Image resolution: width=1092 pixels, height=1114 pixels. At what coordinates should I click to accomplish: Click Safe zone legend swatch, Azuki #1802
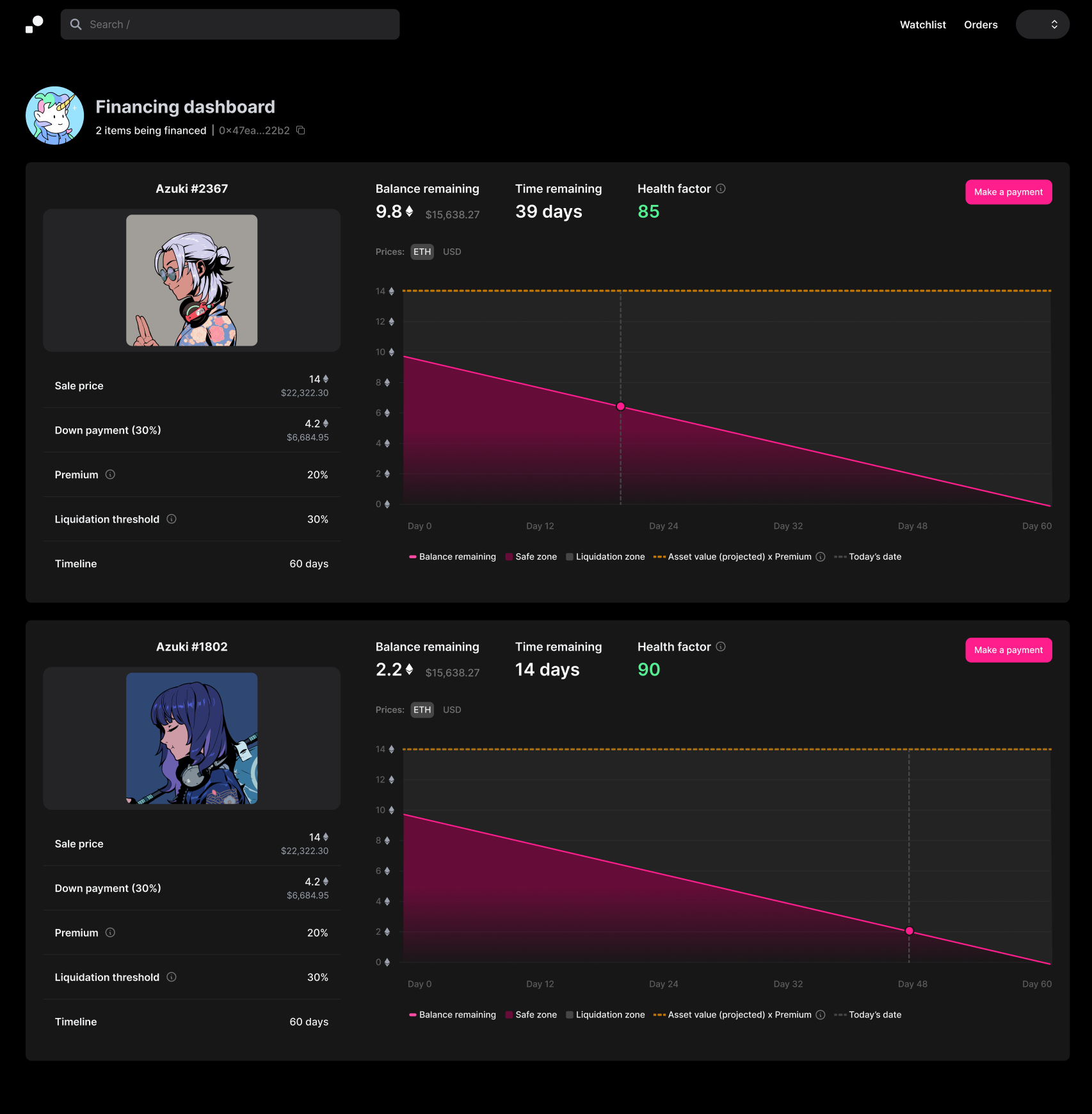pyautogui.click(x=509, y=1015)
